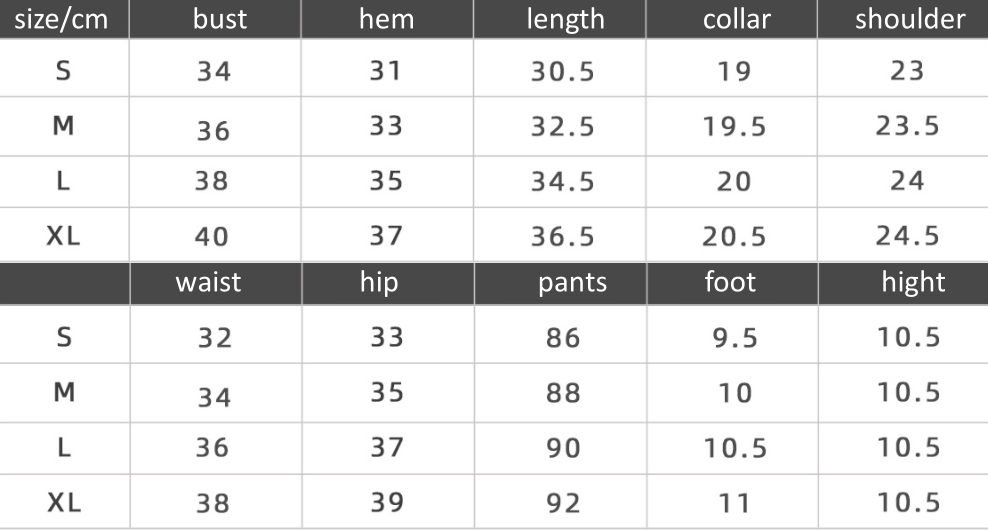Click the S size length value 30.5
The height and width of the screenshot is (530, 988).
pos(562,72)
